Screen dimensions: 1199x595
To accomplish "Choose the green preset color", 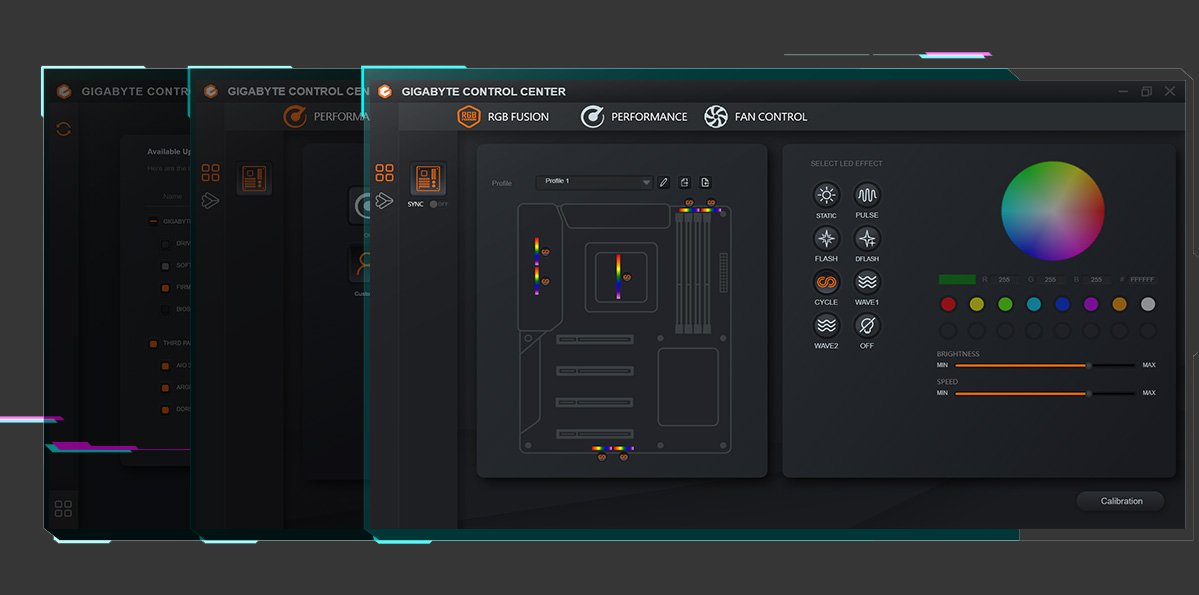I will (1006, 304).
